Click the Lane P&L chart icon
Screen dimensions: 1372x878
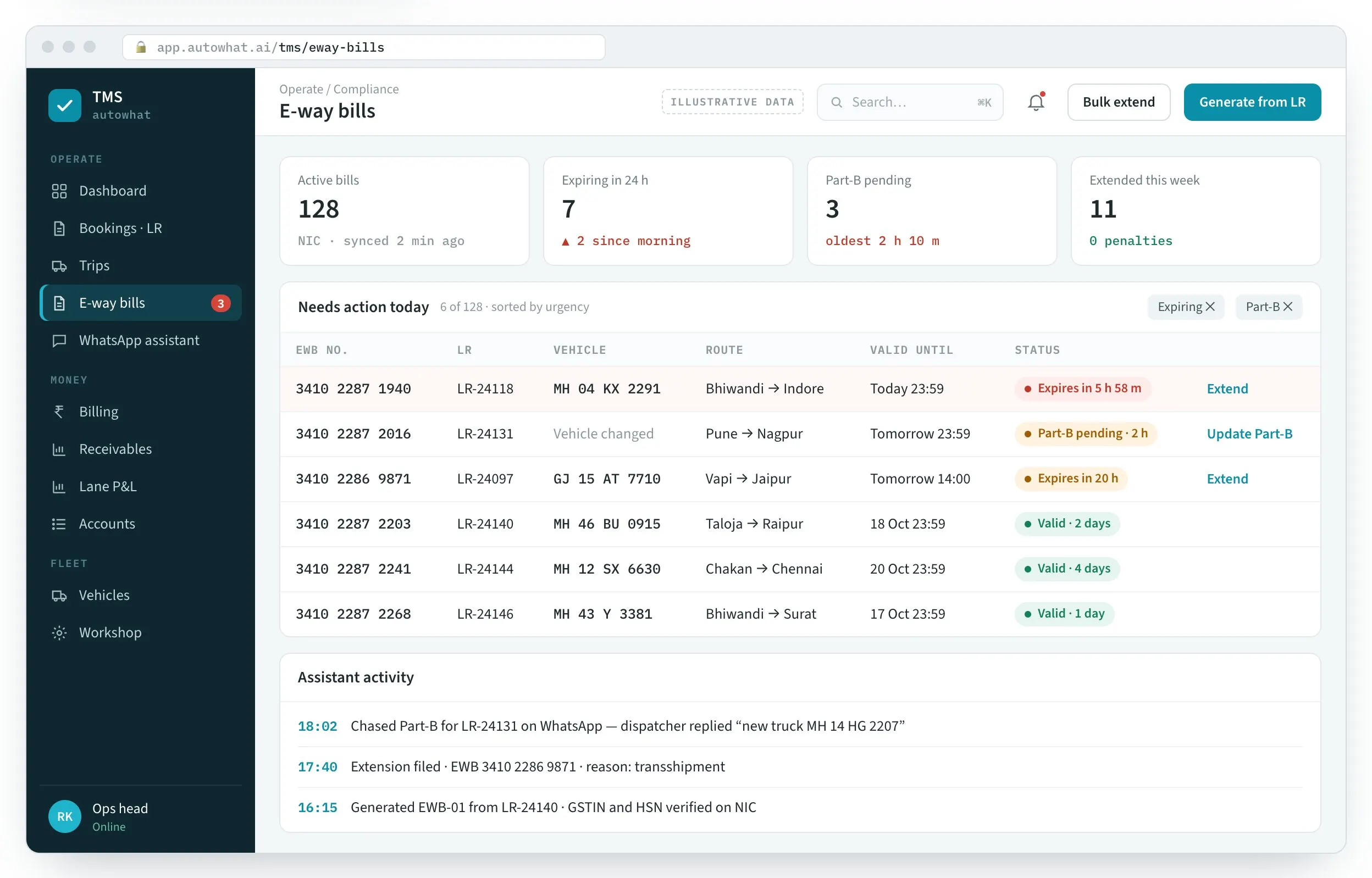point(59,486)
